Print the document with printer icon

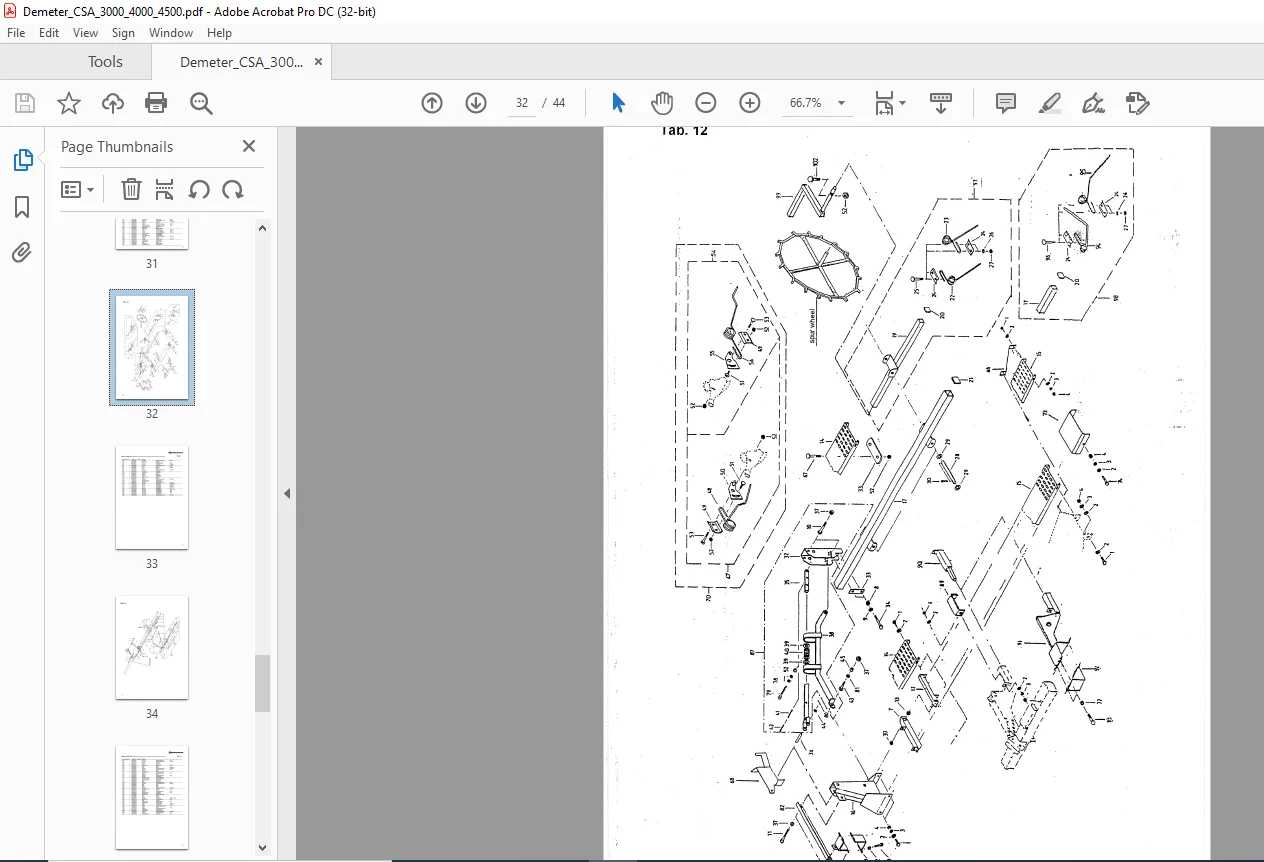156,103
